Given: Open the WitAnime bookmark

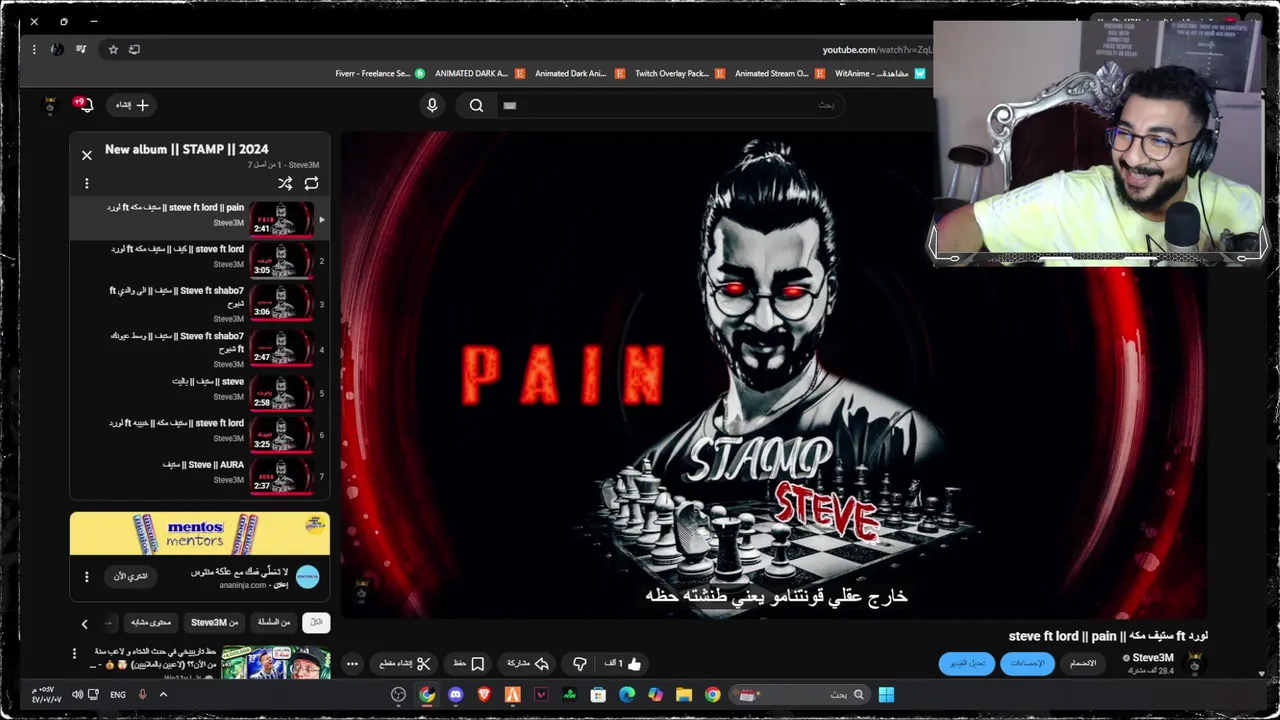Looking at the screenshot, I should click(880, 74).
